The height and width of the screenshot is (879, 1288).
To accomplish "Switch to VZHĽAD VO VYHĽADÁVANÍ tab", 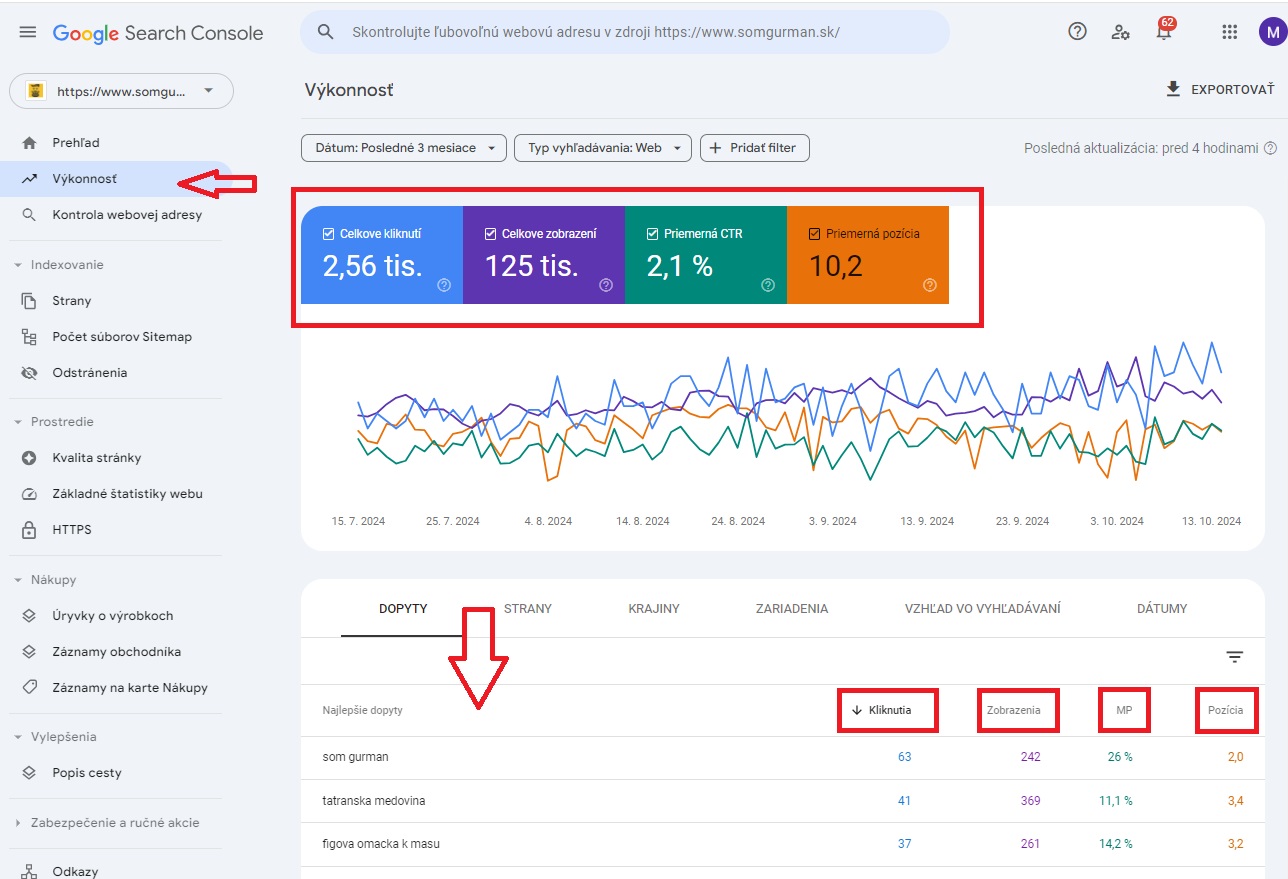I will [x=982, y=608].
